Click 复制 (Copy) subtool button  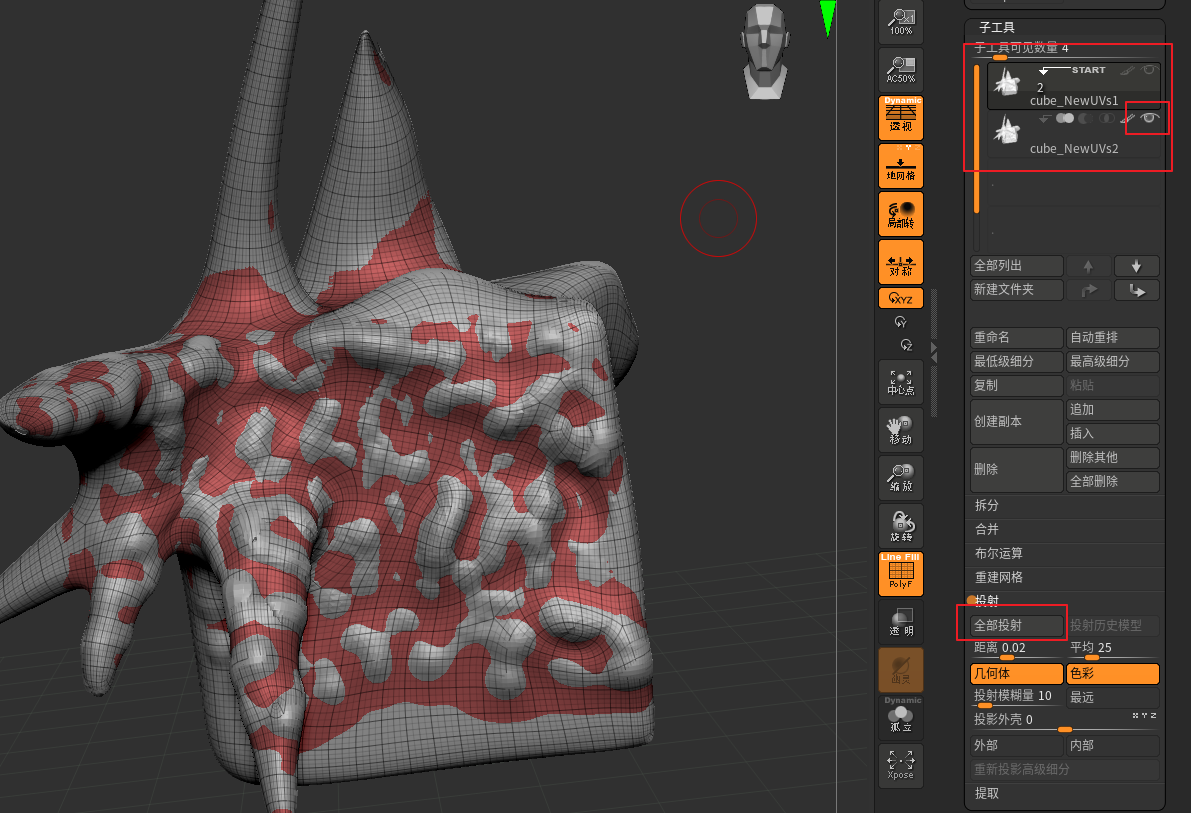pyautogui.click(x=1017, y=385)
